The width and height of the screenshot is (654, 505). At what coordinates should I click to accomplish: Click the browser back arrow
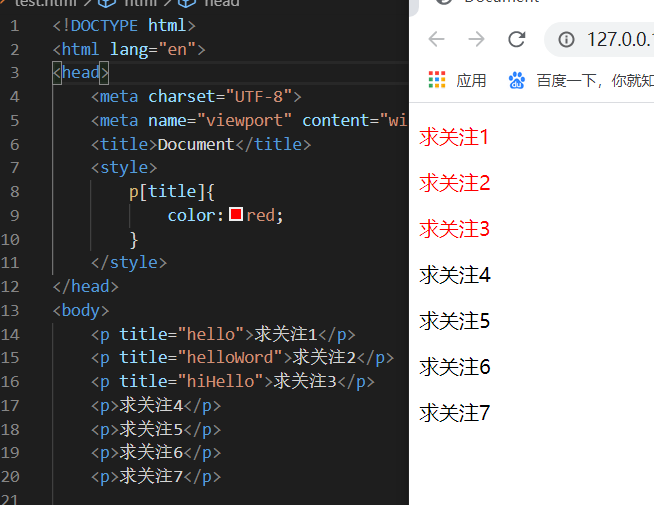pyautogui.click(x=436, y=40)
